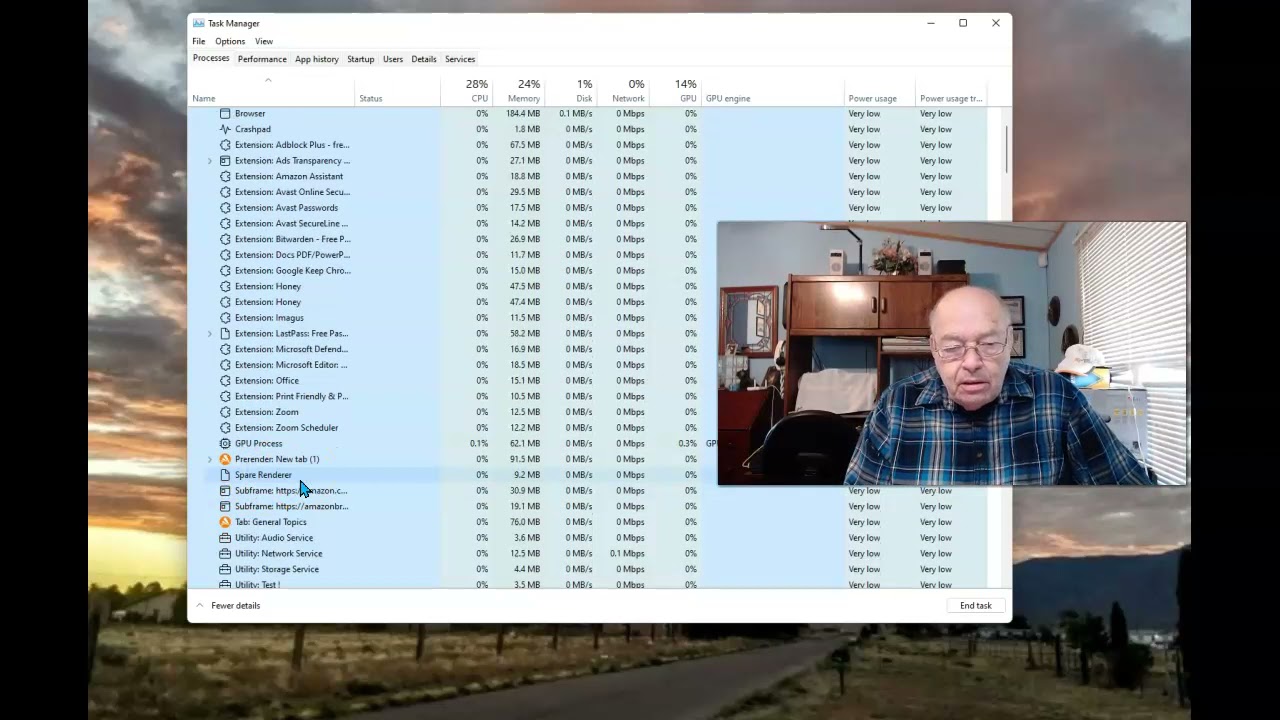Viewport: 1280px width, 720px height.
Task: Click the orange General Topics tab icon
Action: point(225,522)
